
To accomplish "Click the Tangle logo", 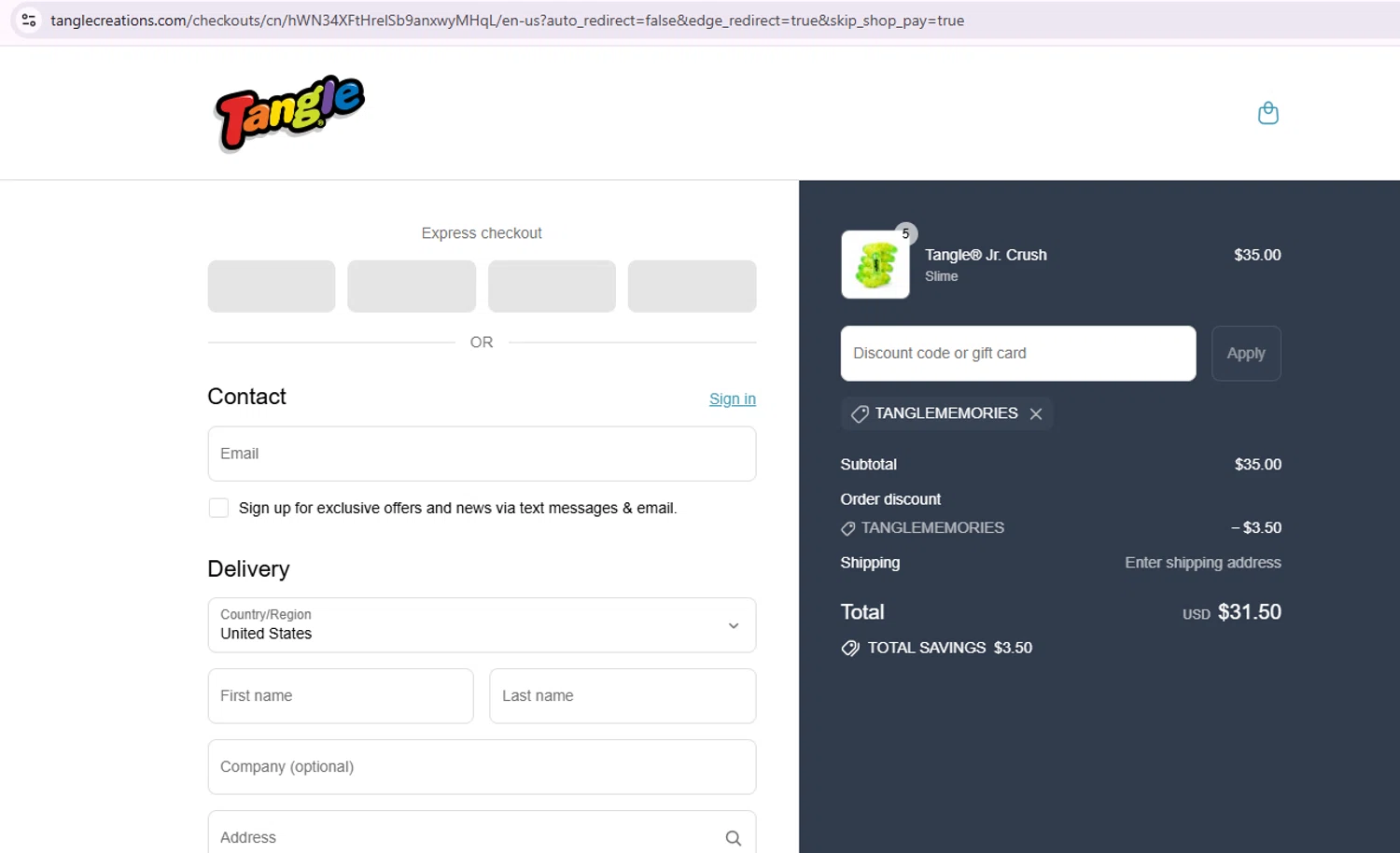I will pyautogui.click(x=289, y=113).
